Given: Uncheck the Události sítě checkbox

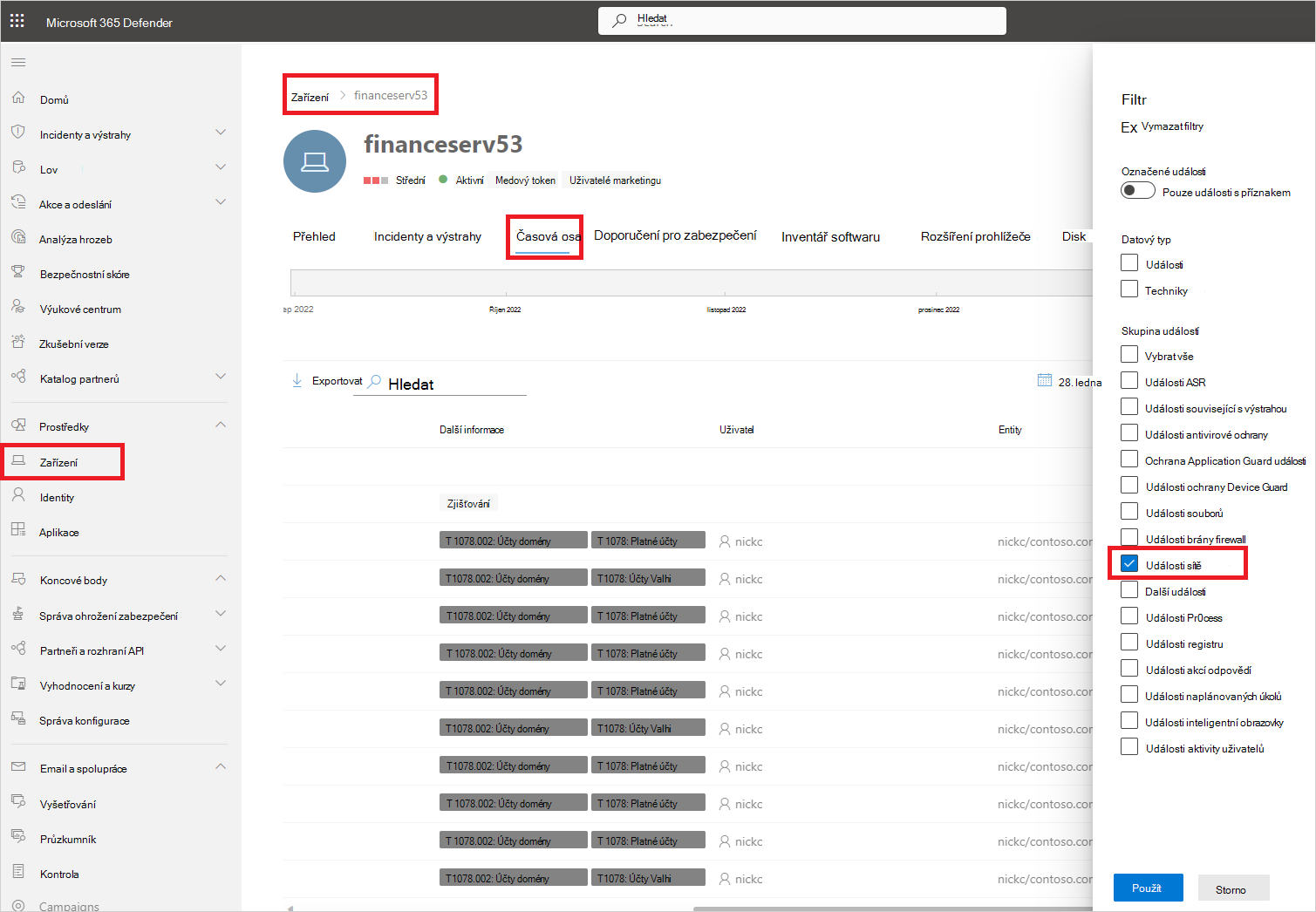Looking at the screenshot, I should click(1129, 563).
